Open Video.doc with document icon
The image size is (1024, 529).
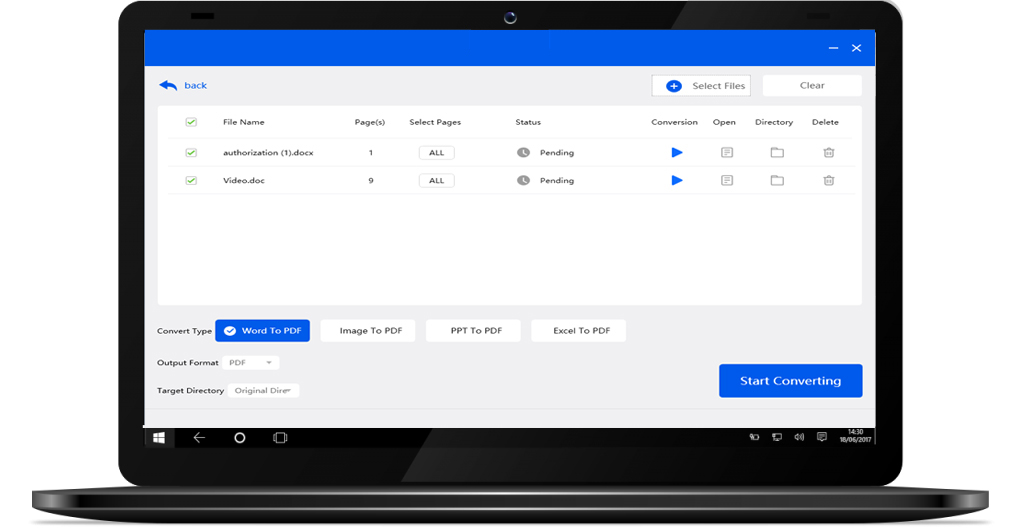727,180
